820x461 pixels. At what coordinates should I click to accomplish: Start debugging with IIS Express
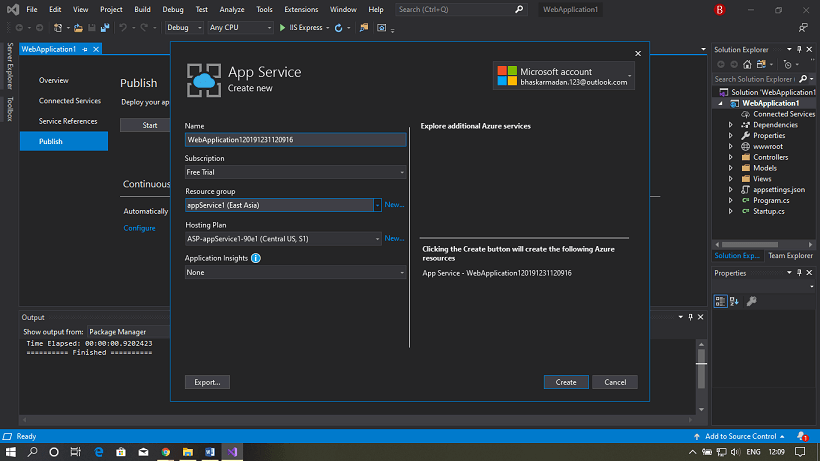point(301,28)
